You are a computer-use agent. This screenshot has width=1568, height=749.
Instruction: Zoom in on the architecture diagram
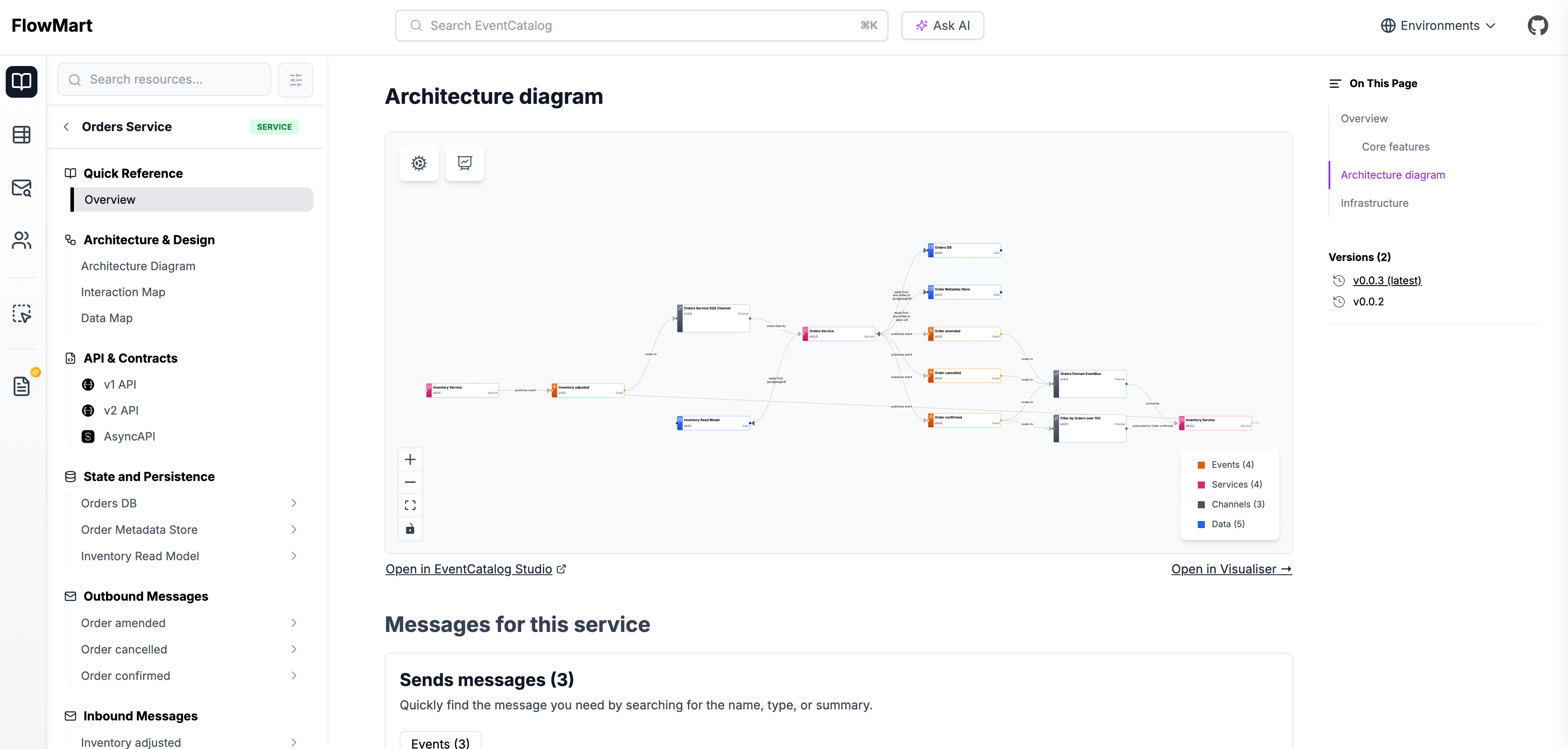410,459
